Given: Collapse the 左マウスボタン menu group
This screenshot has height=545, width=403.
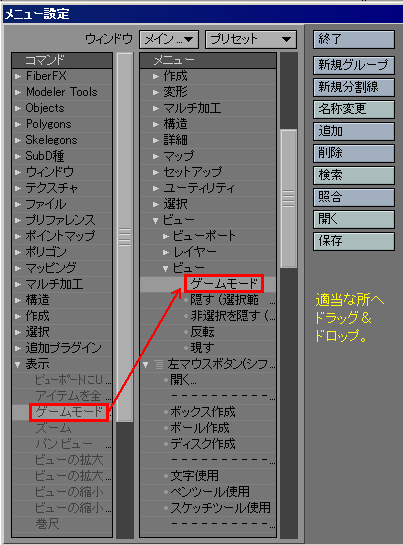Looking at the screenshot, I should coord(146,365).
